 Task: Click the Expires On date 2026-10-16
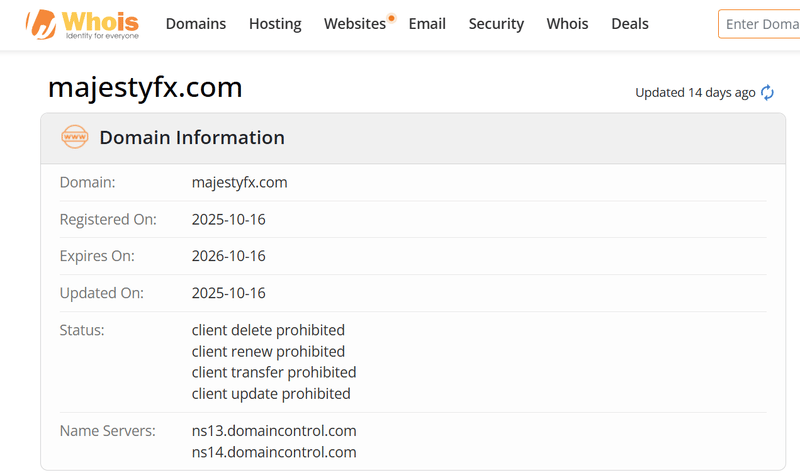click(229, 256)
